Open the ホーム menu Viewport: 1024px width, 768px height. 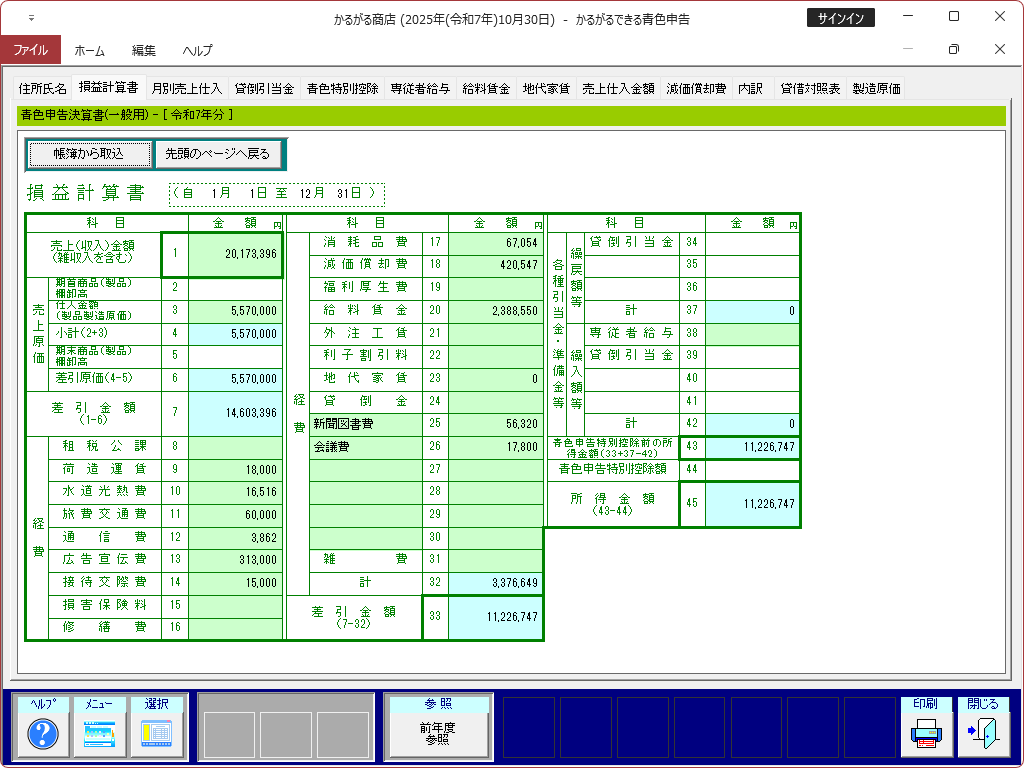point(90,50)
